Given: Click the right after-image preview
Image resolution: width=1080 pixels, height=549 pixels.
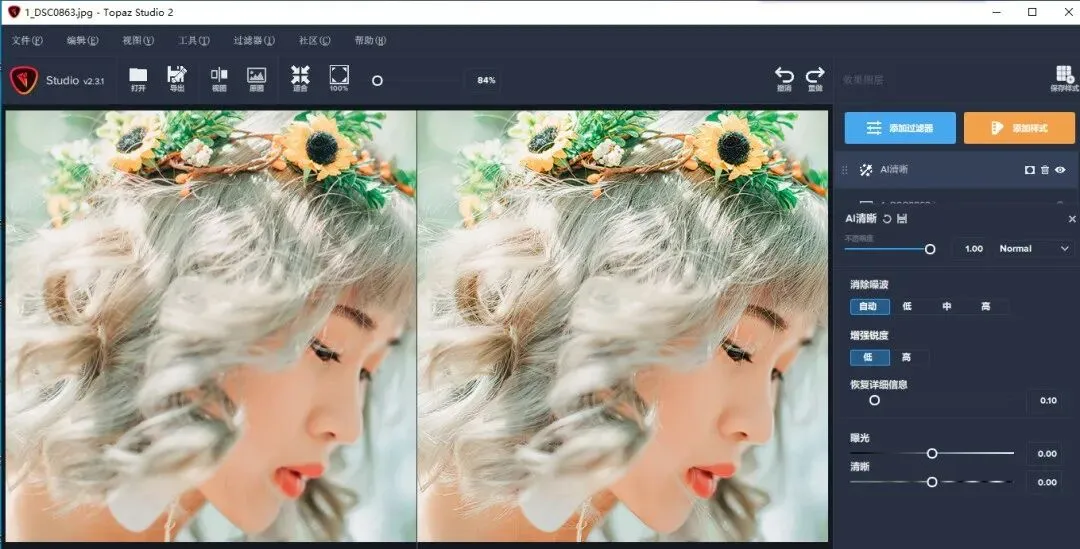Looking at the screenshot, I should (623, 326).
